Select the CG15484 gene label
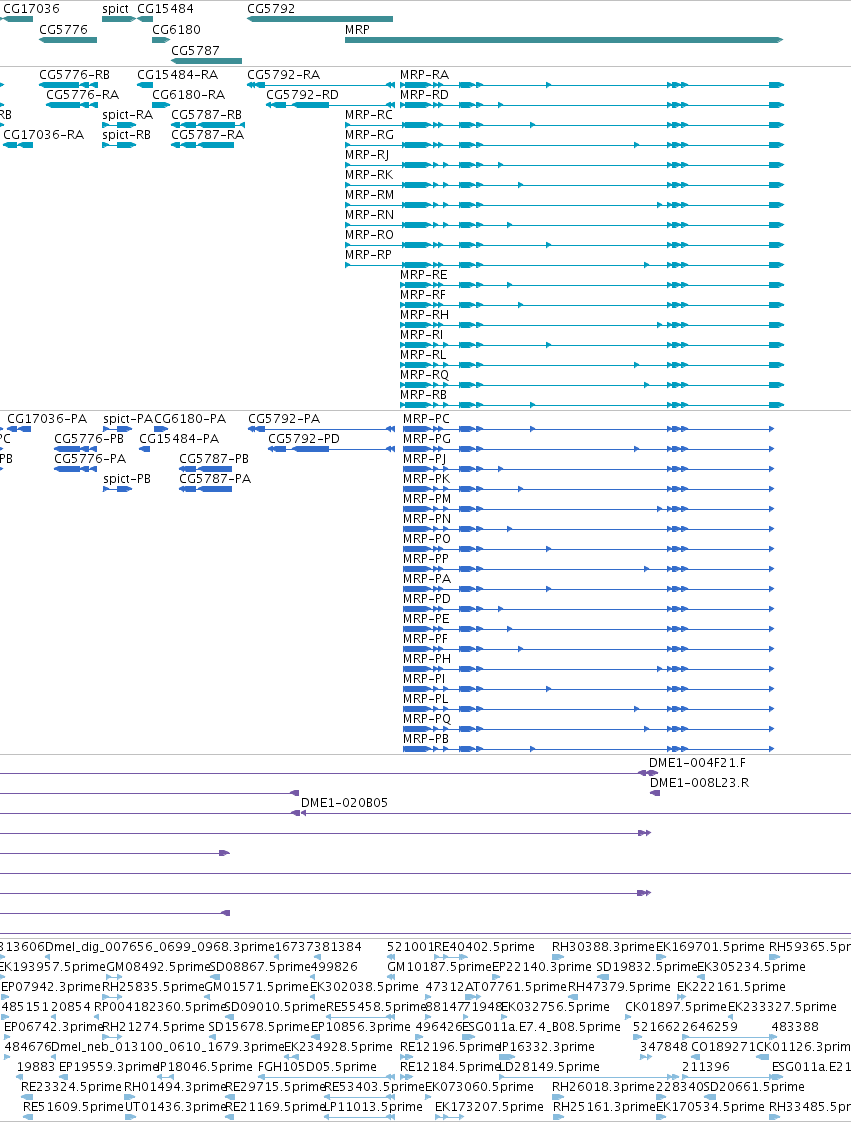 tap(165, 9)
